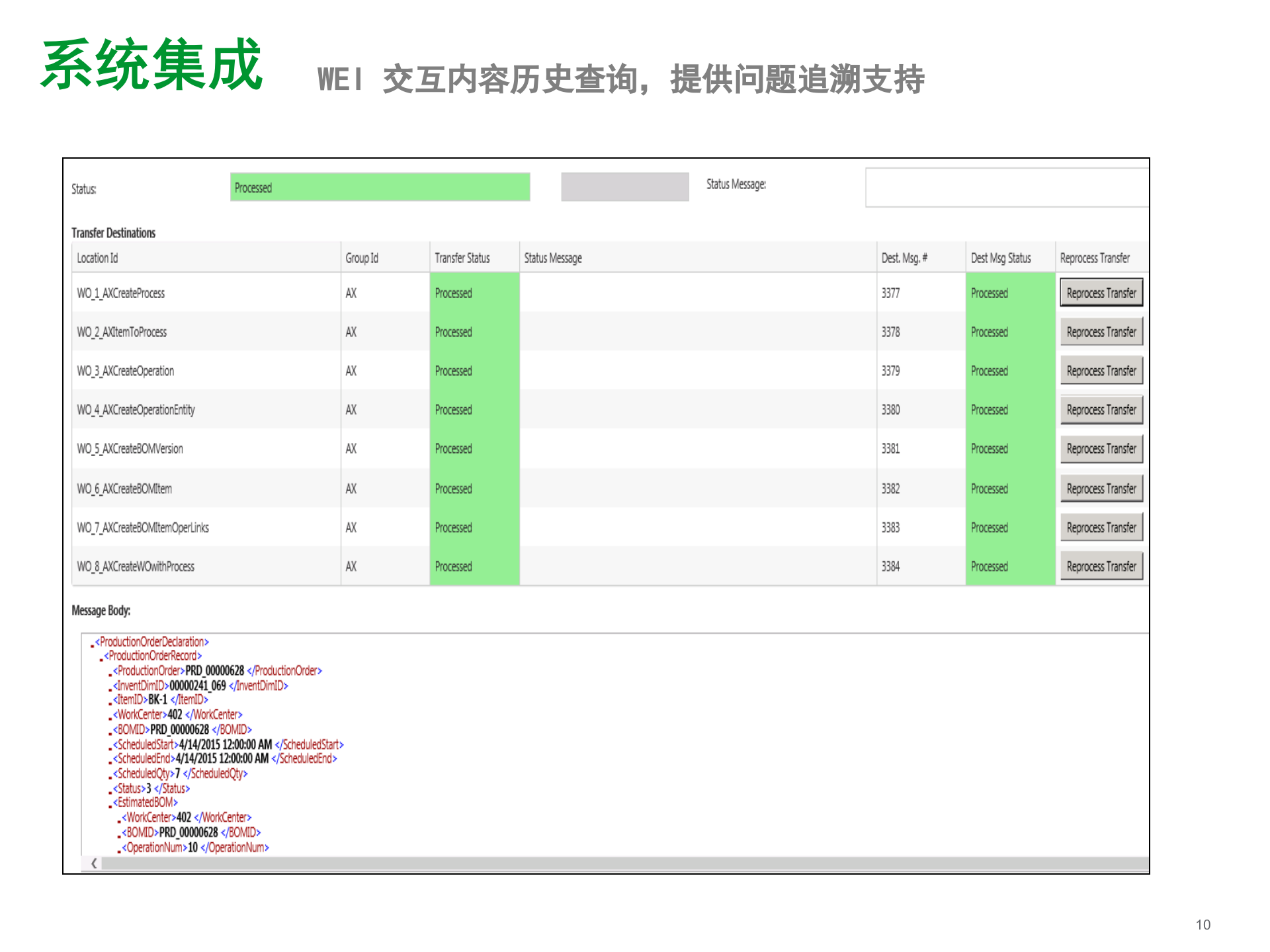Viewport: 1270px width, 952px height.
Task: Click the horizontal scrollbar left arrow
Action: coord(93,862)
